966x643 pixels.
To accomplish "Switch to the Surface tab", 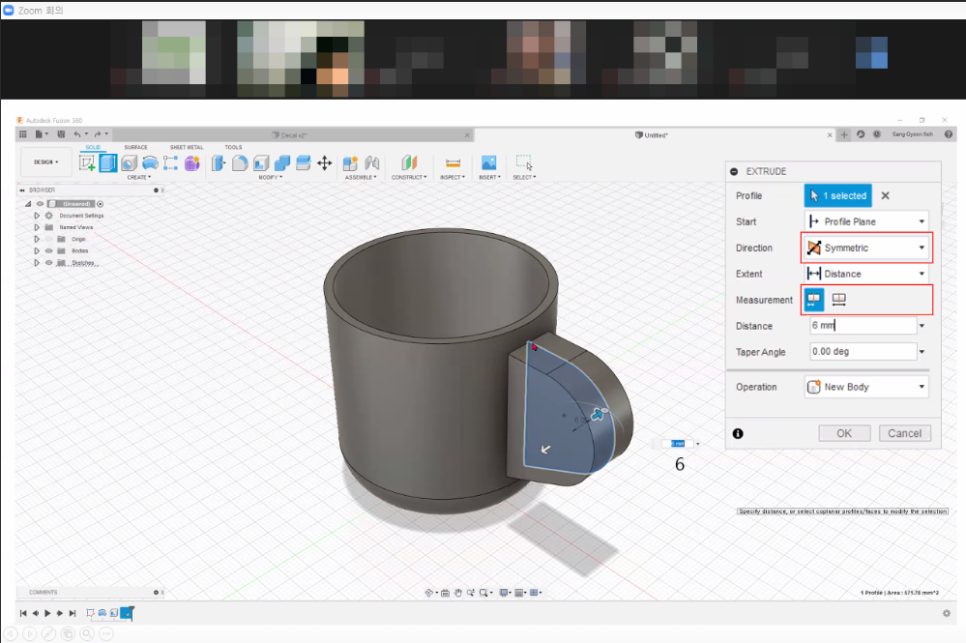I will click(136, 147).
